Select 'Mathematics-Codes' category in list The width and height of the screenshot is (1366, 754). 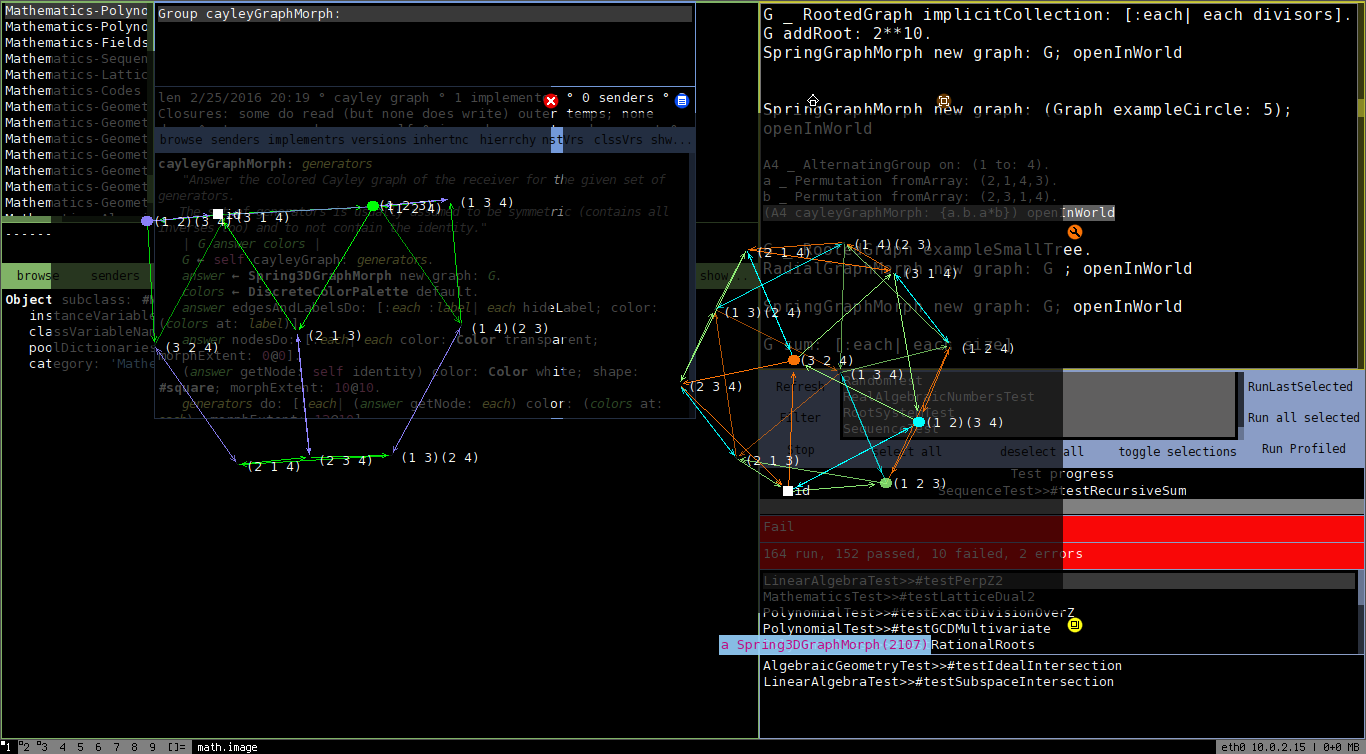(77, 91)
